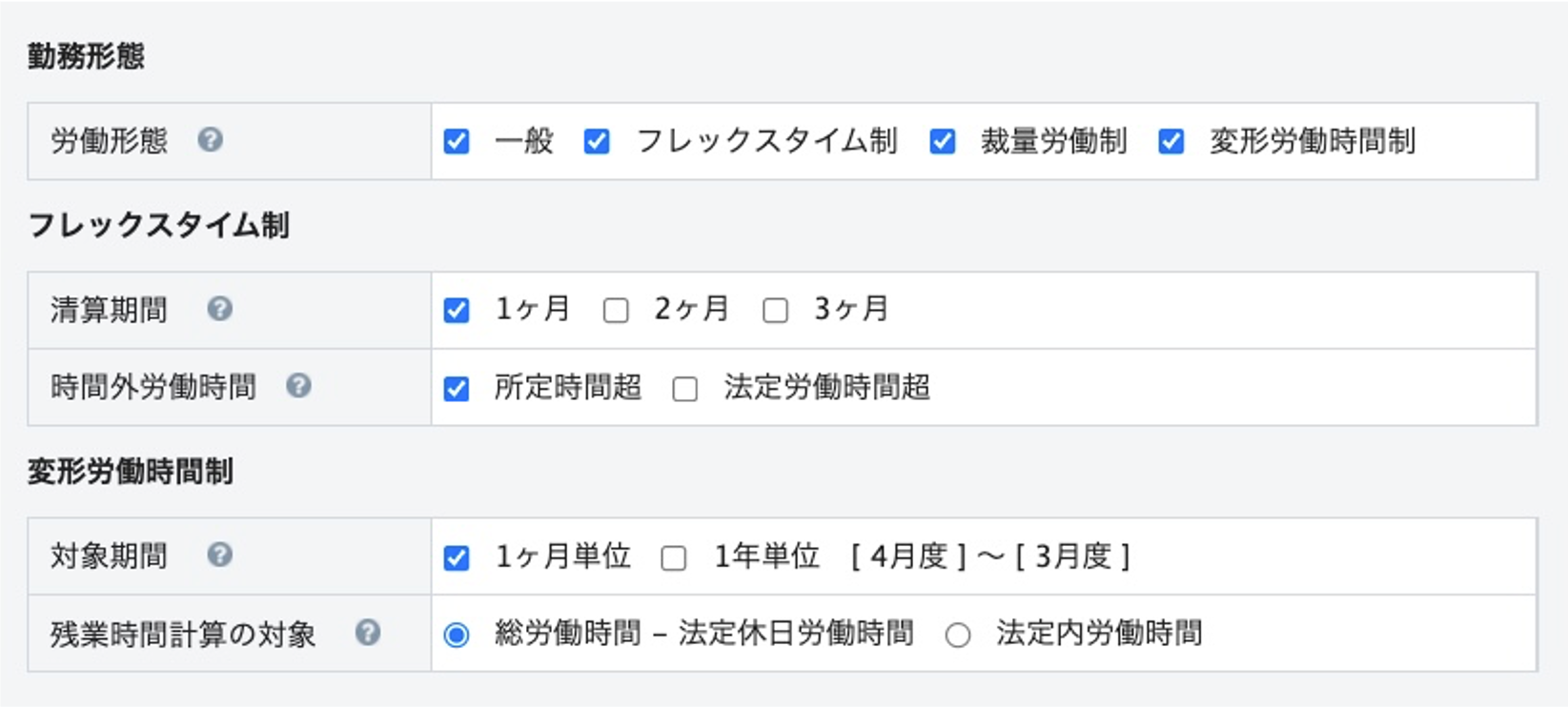
Task: Click help icon next to 対象期間
Action: 219,555
